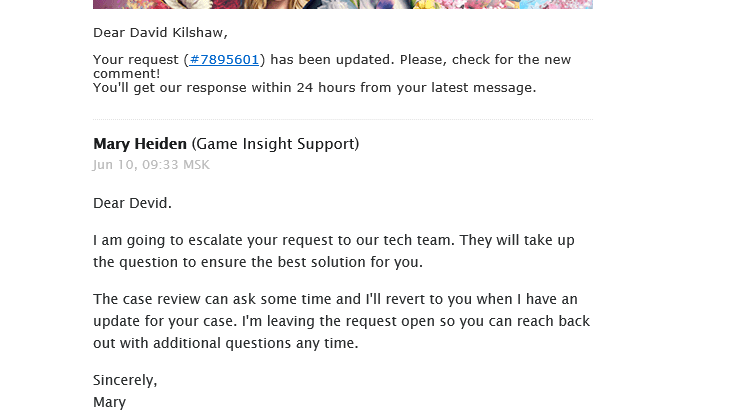Click line starting The case review can ask
This screenshot has width=743, height=418.
click(x=335, y=300)
